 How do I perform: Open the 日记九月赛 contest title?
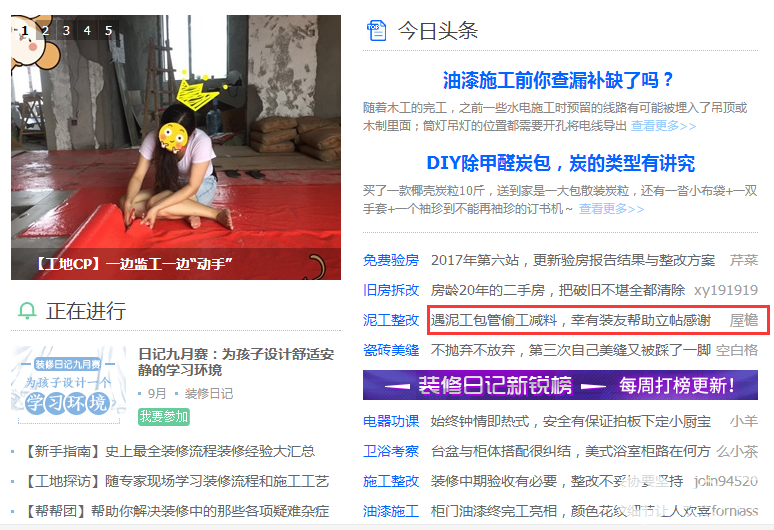(236, 362)
